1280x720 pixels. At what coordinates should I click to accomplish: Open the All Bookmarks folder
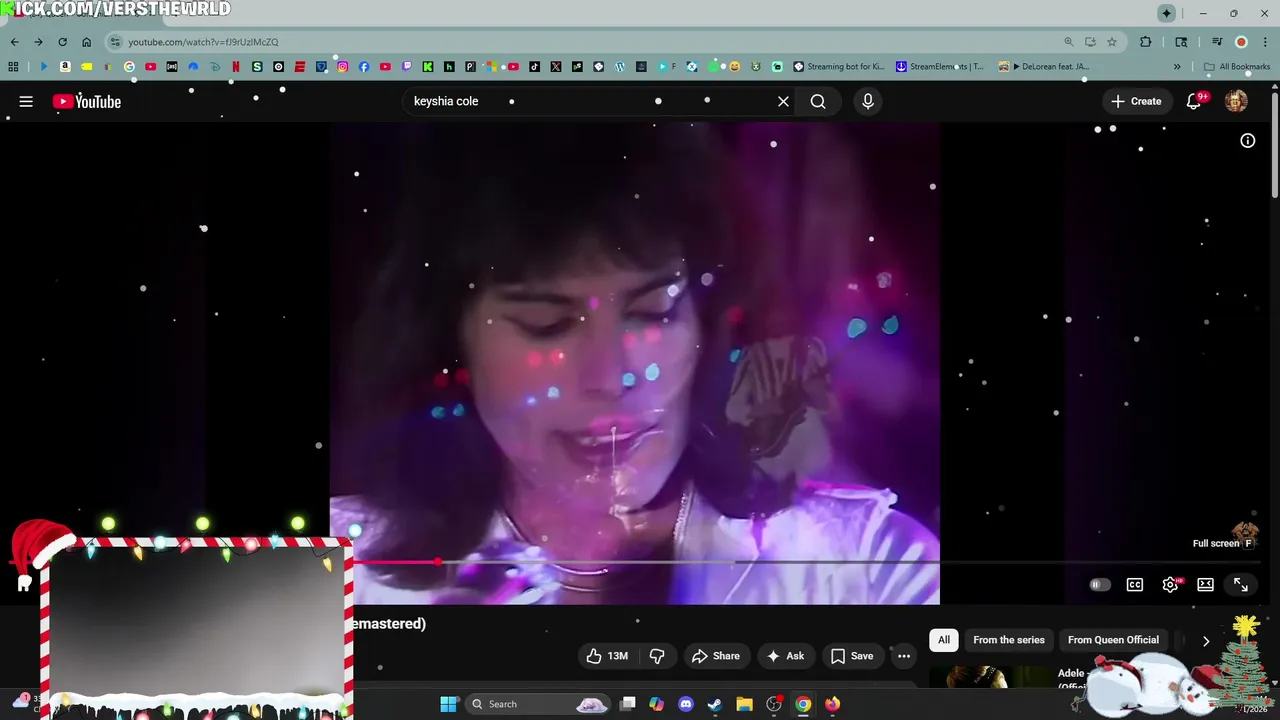pos(1237,67)
